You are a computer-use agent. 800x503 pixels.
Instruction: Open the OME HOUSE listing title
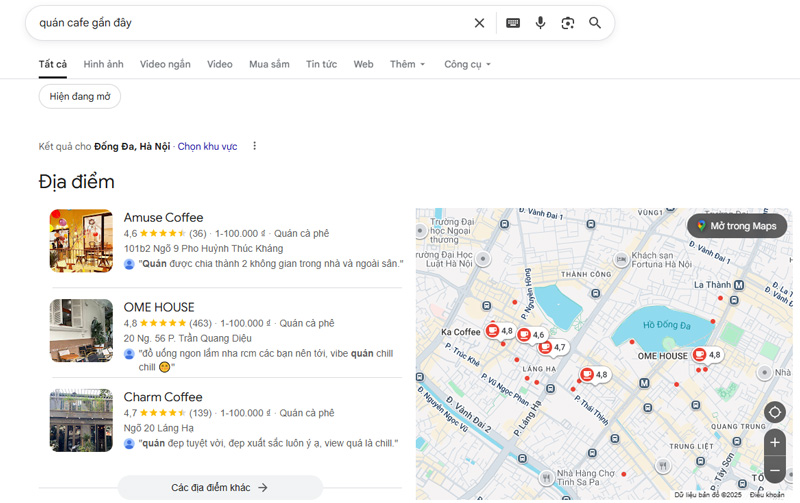(159, 307)
